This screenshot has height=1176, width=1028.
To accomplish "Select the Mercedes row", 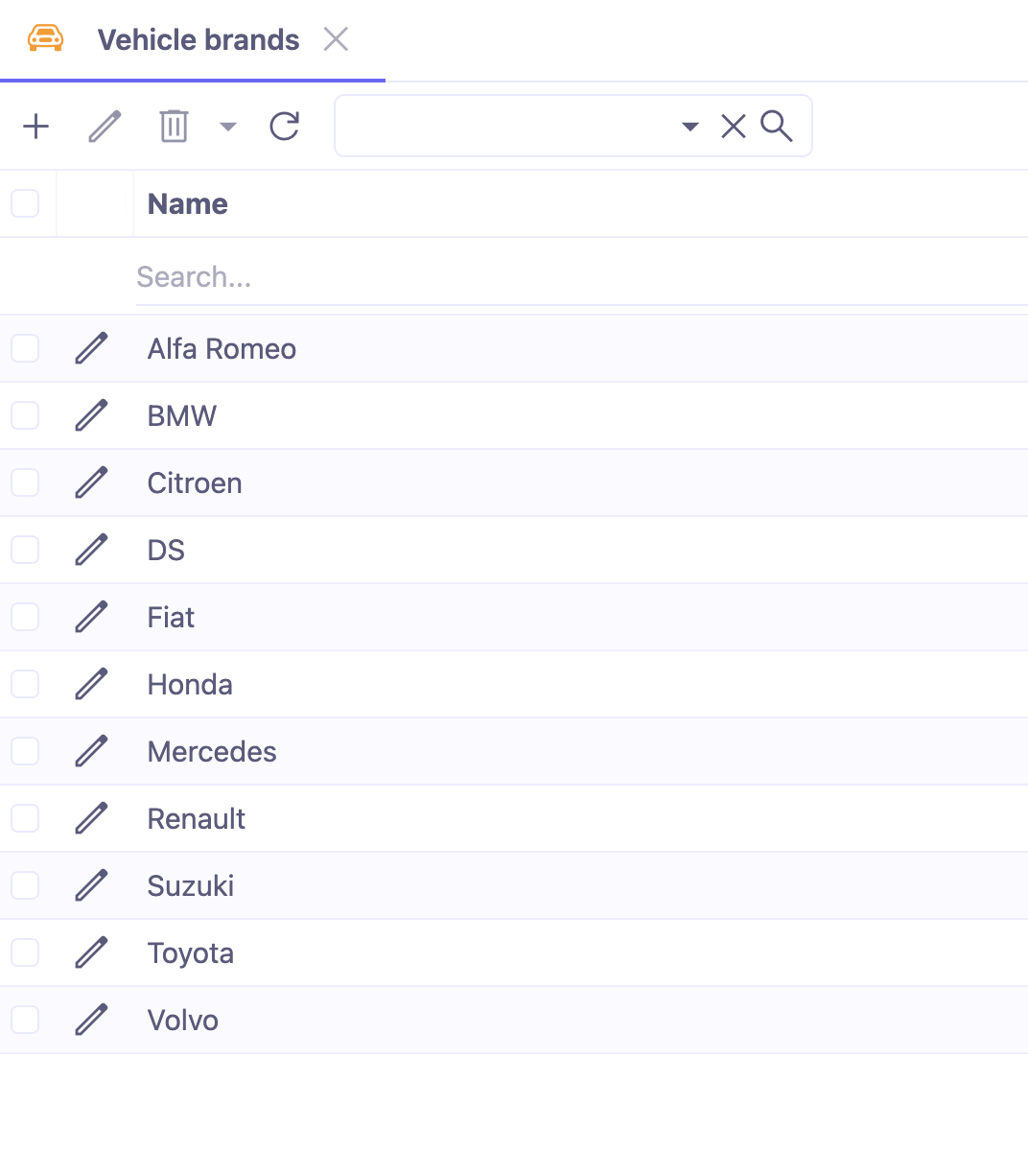I will 212,751.
